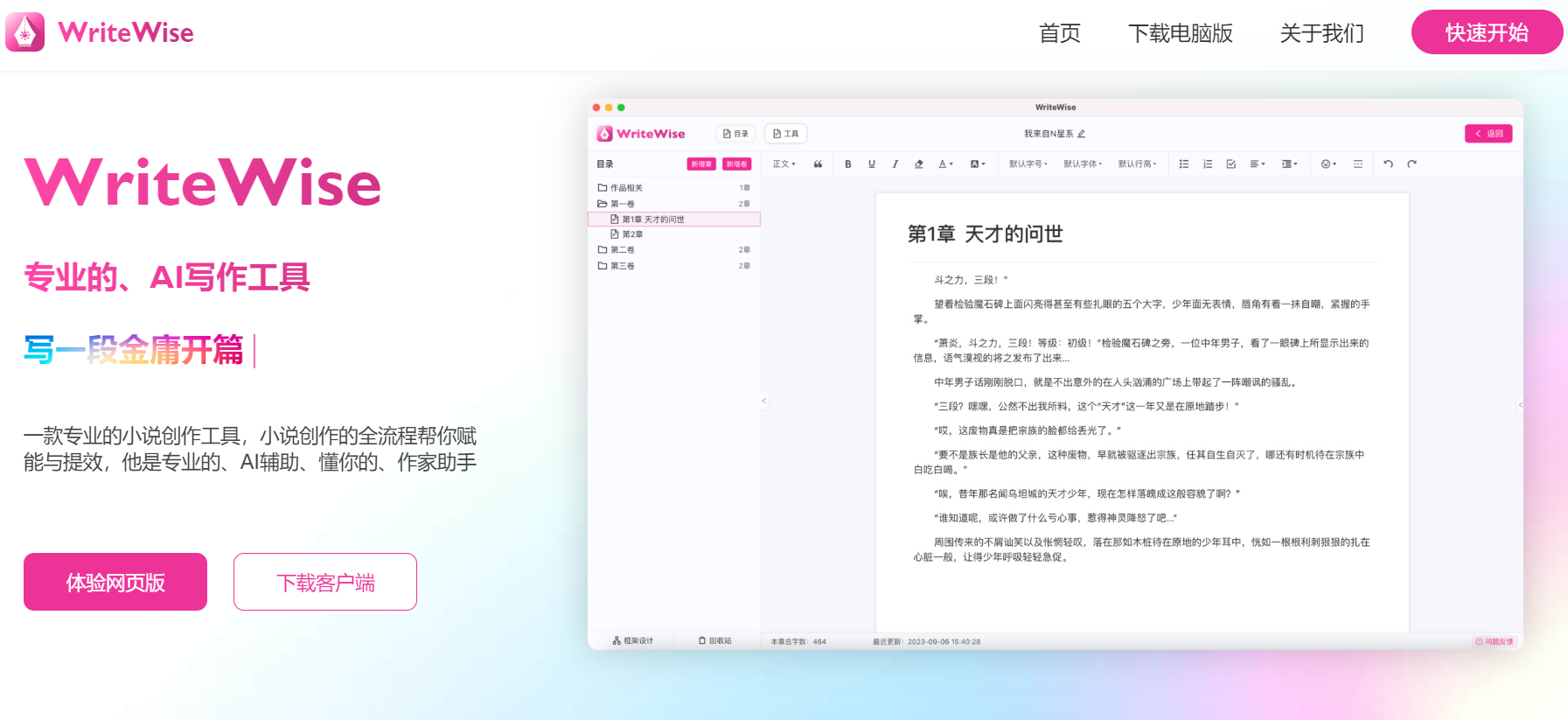Screen dimensions: 1568x720
Task: Click the pencil icon beside 我来自N星系
Action: coord(1082,134)
